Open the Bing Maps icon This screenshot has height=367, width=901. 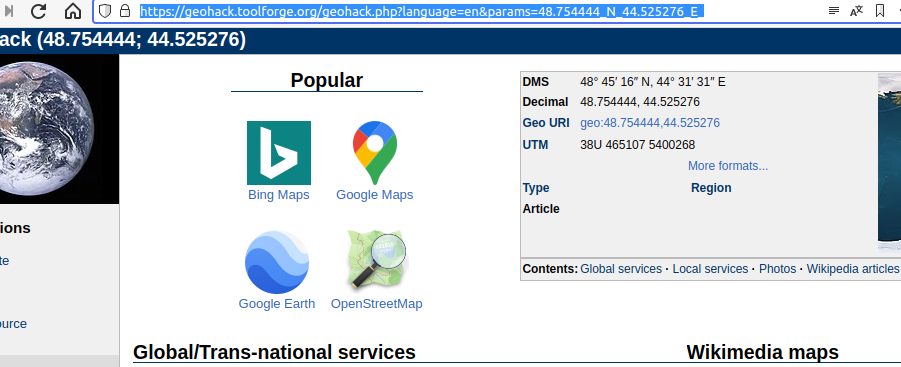[279, 153]
